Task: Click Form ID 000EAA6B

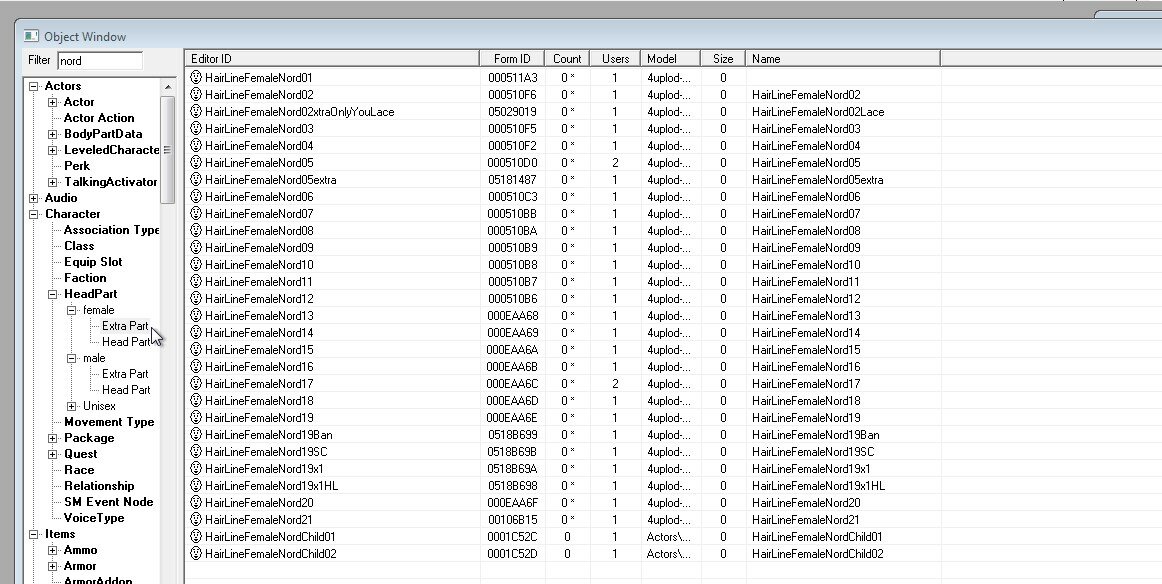Action: pyautogui.click(x=512, y=367)
